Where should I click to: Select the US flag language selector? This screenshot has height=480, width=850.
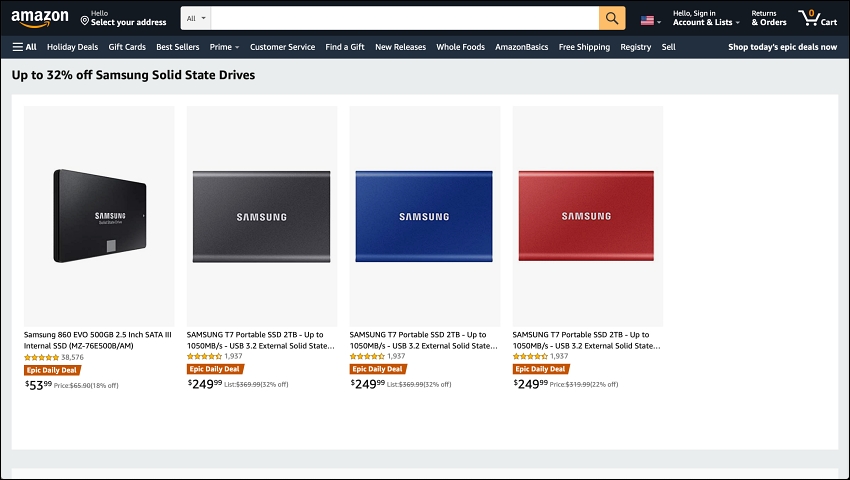point(651,21)
